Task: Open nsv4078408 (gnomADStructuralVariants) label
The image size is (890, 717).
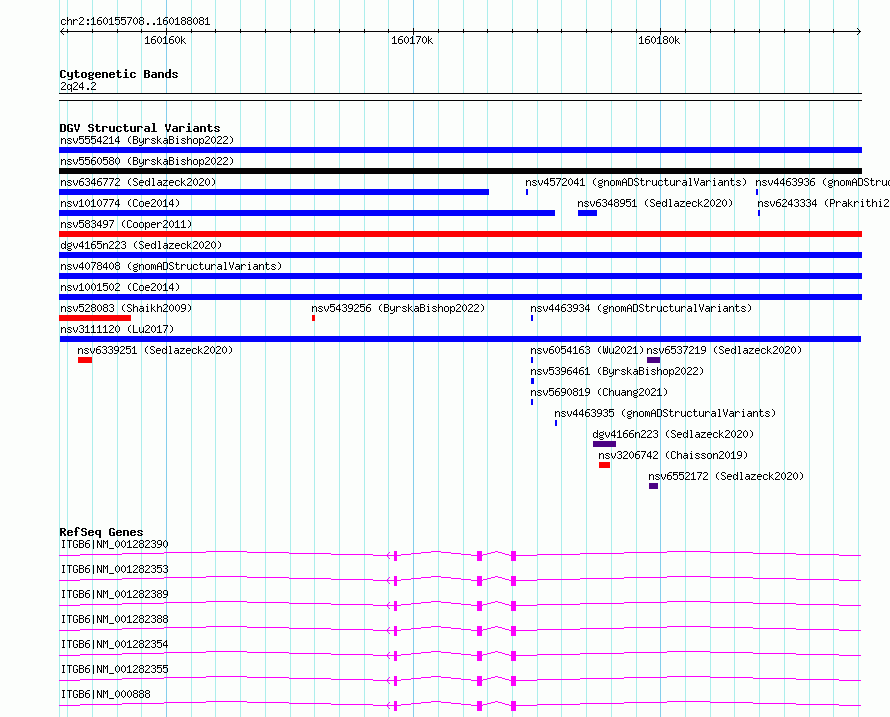Action: point(171,266)
